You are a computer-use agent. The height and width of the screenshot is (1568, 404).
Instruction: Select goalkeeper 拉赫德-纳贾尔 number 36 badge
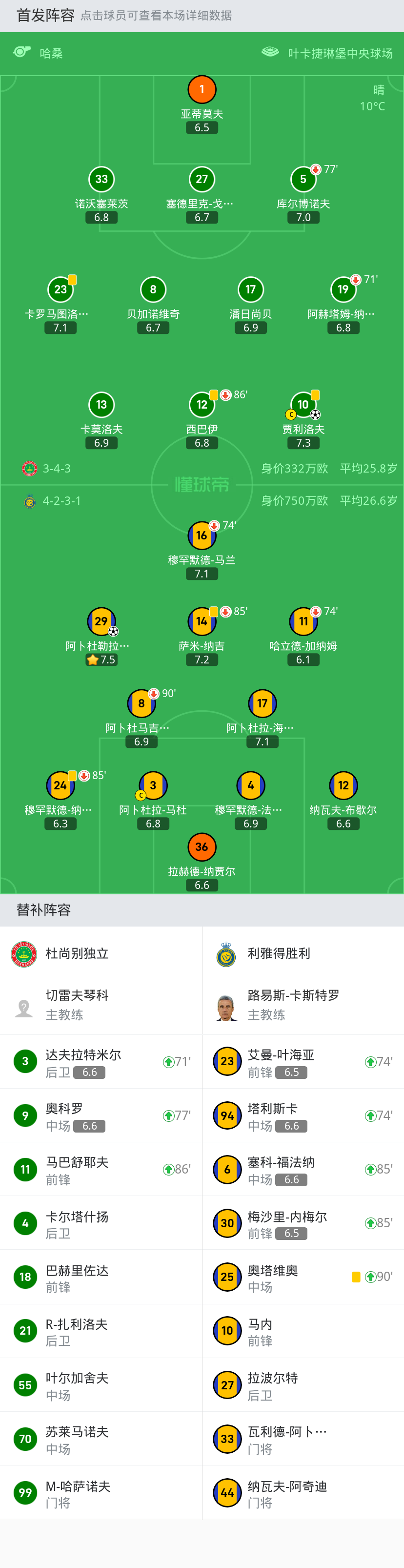tap(202, 846)
